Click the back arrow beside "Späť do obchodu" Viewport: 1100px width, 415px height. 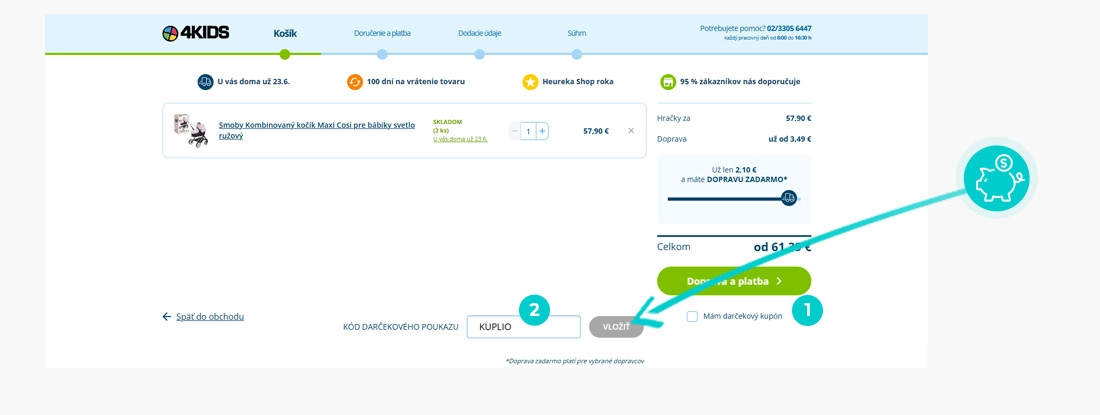pos(167,317)
